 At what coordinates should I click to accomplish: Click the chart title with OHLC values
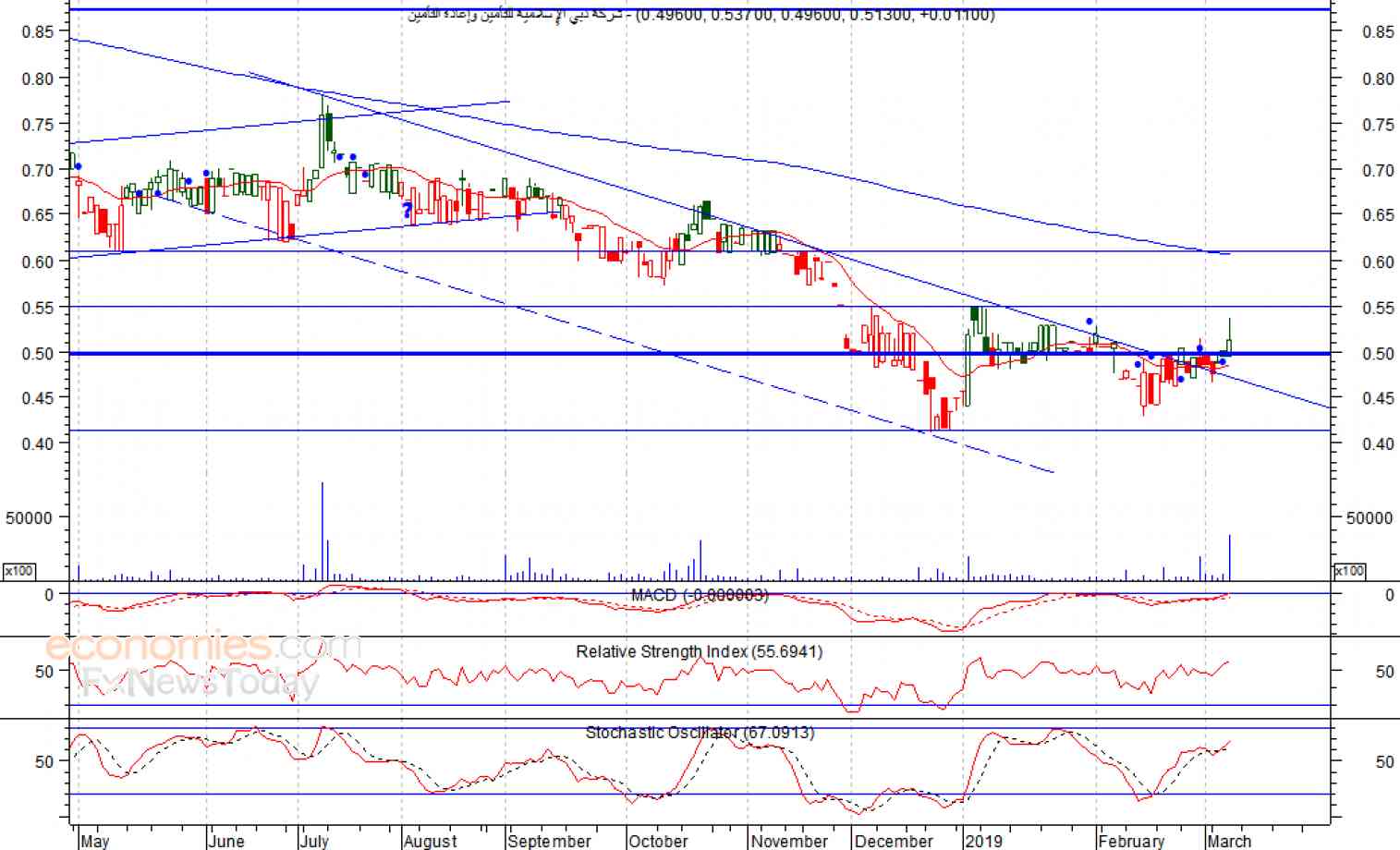[x=701, y=15]
